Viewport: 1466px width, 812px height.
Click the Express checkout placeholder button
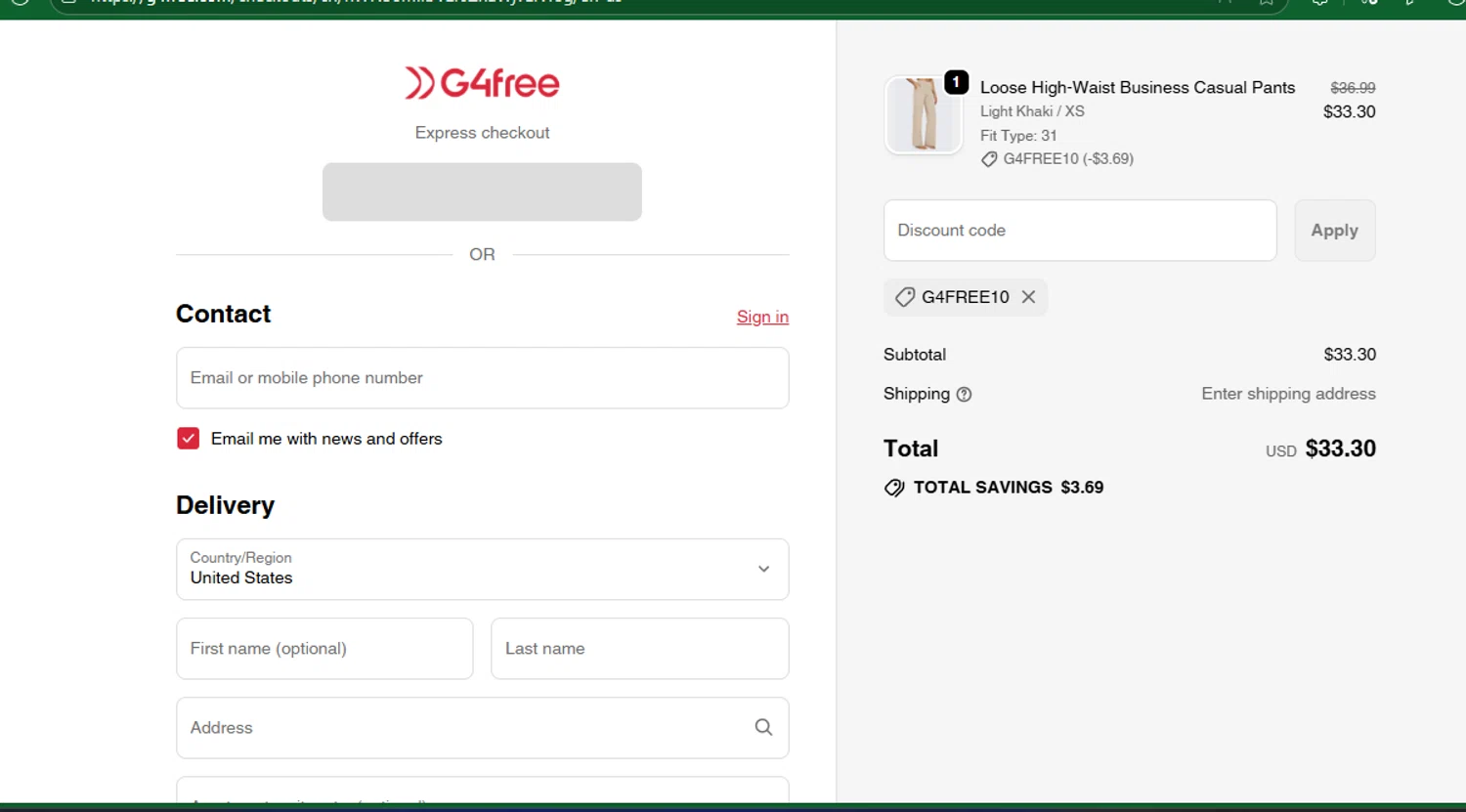(x=482, y=192)
